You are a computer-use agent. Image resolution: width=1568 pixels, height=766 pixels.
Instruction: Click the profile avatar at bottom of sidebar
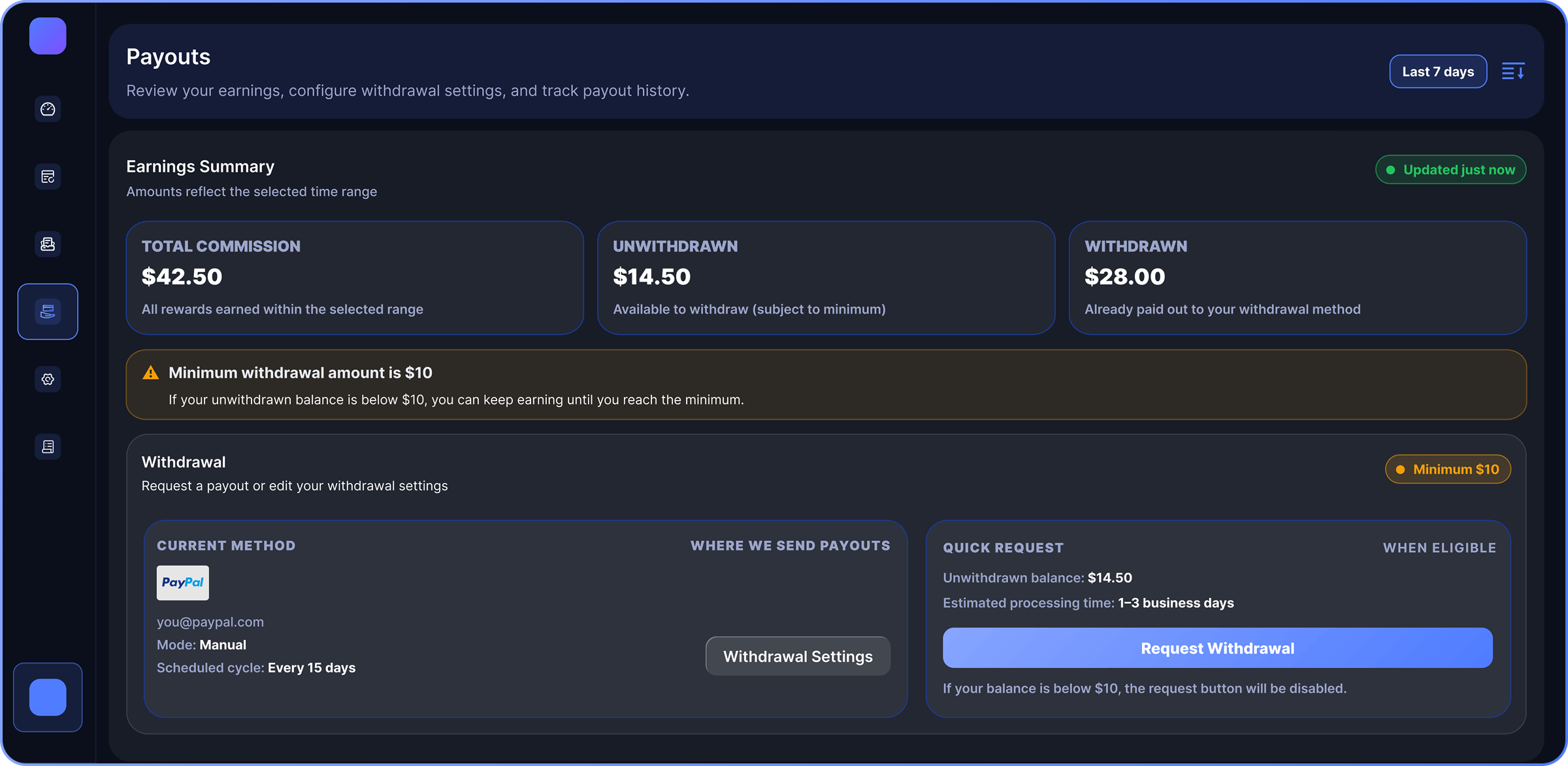(47, 697)
